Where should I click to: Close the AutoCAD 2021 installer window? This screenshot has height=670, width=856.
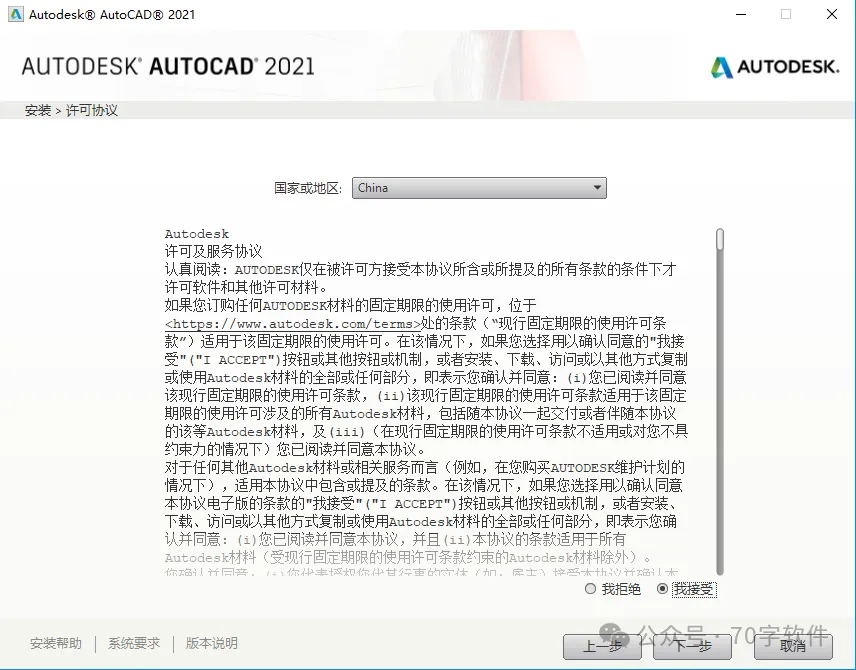[832, 14]
